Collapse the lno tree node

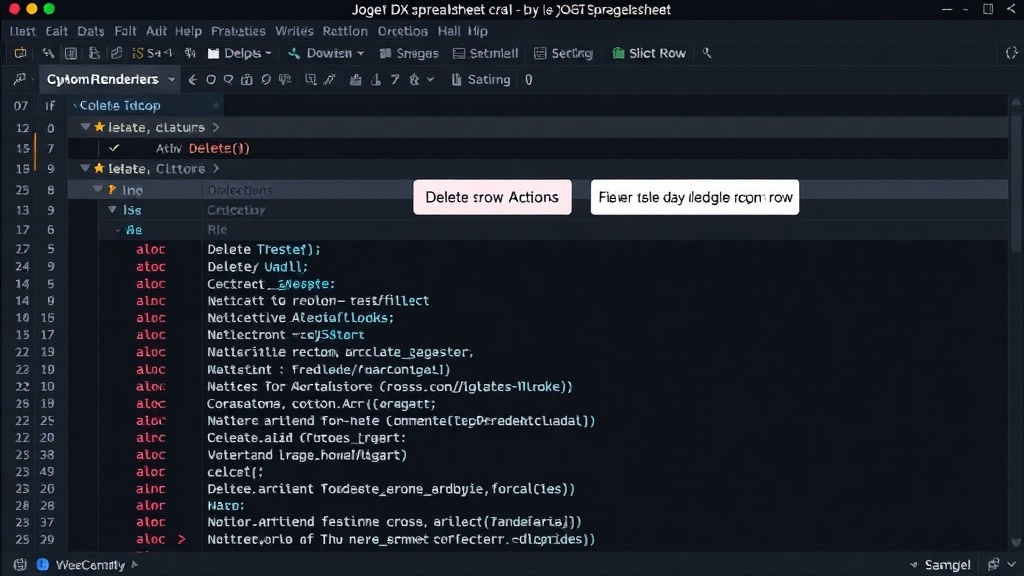coord(98,189)
